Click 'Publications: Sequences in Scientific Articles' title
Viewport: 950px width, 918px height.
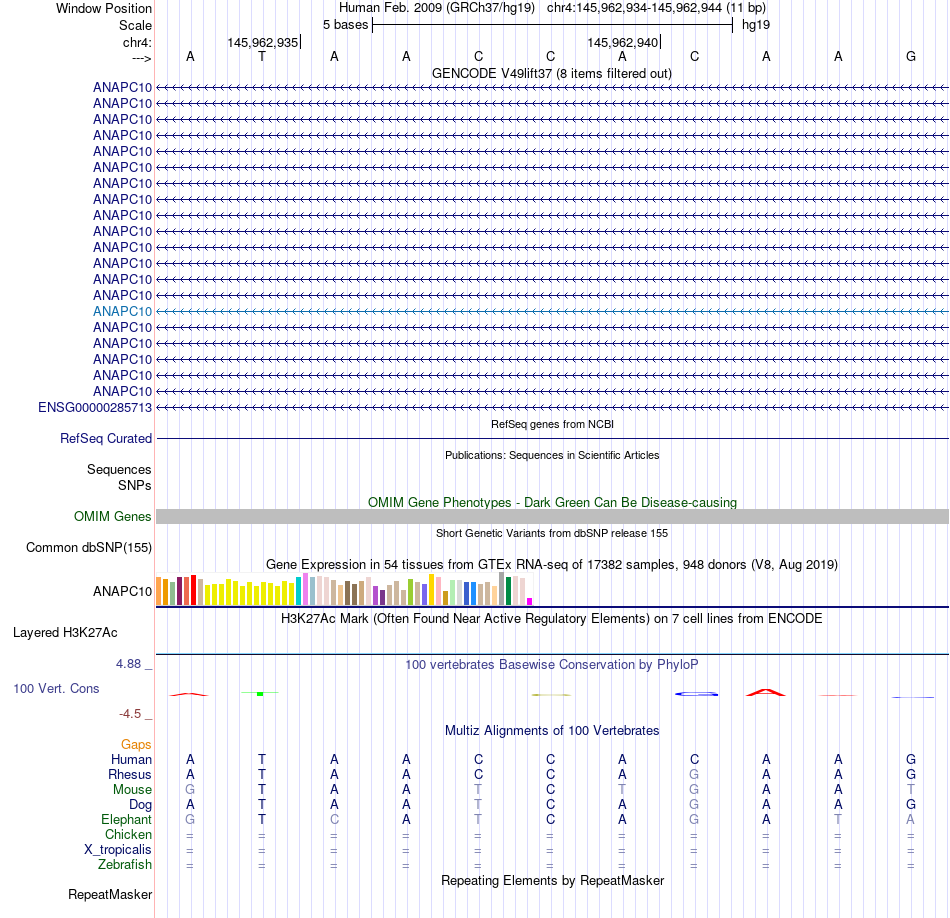[x=552, y=456]
